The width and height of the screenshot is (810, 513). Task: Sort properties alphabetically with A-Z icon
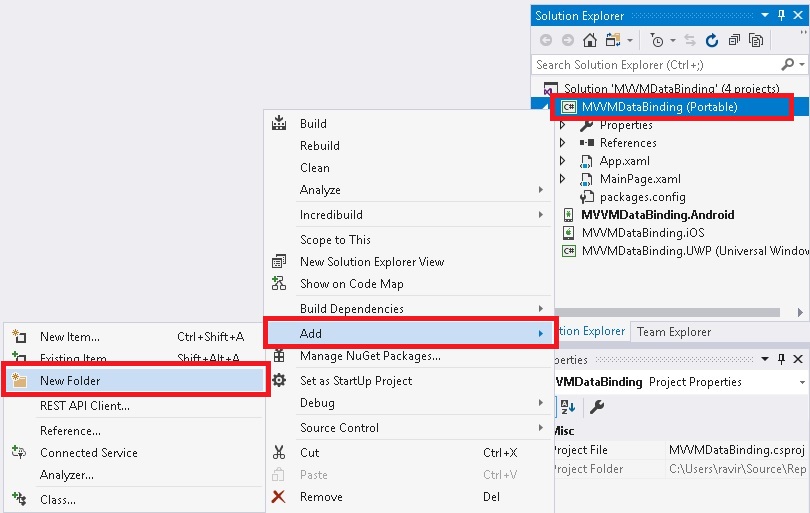567,406
